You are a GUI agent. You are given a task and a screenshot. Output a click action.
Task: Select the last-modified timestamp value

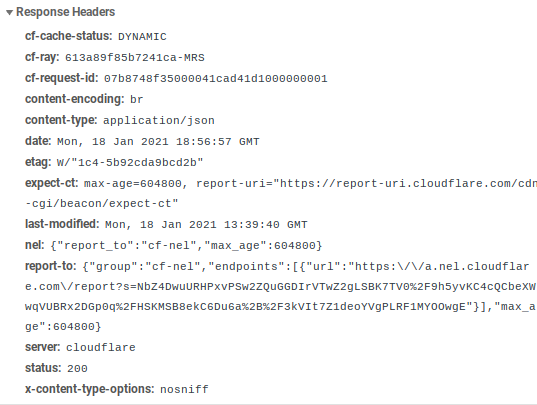(x=206, y=225)
